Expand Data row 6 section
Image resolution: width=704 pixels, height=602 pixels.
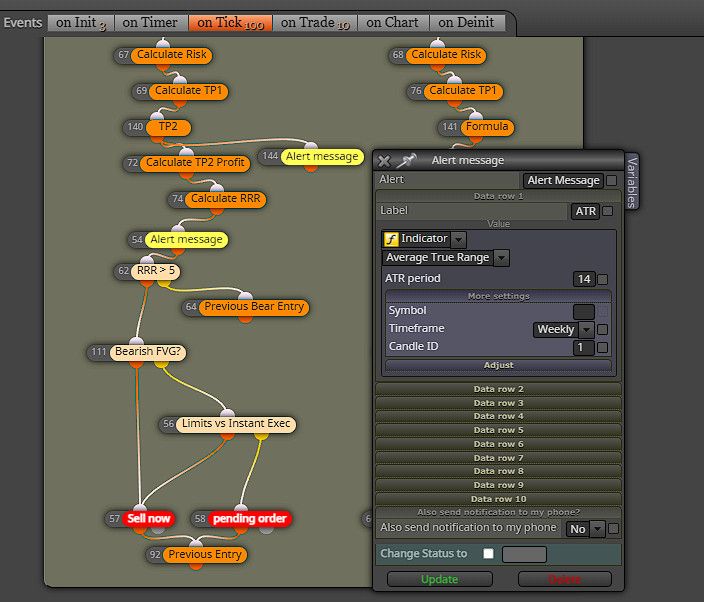click(x=498, y=444)
